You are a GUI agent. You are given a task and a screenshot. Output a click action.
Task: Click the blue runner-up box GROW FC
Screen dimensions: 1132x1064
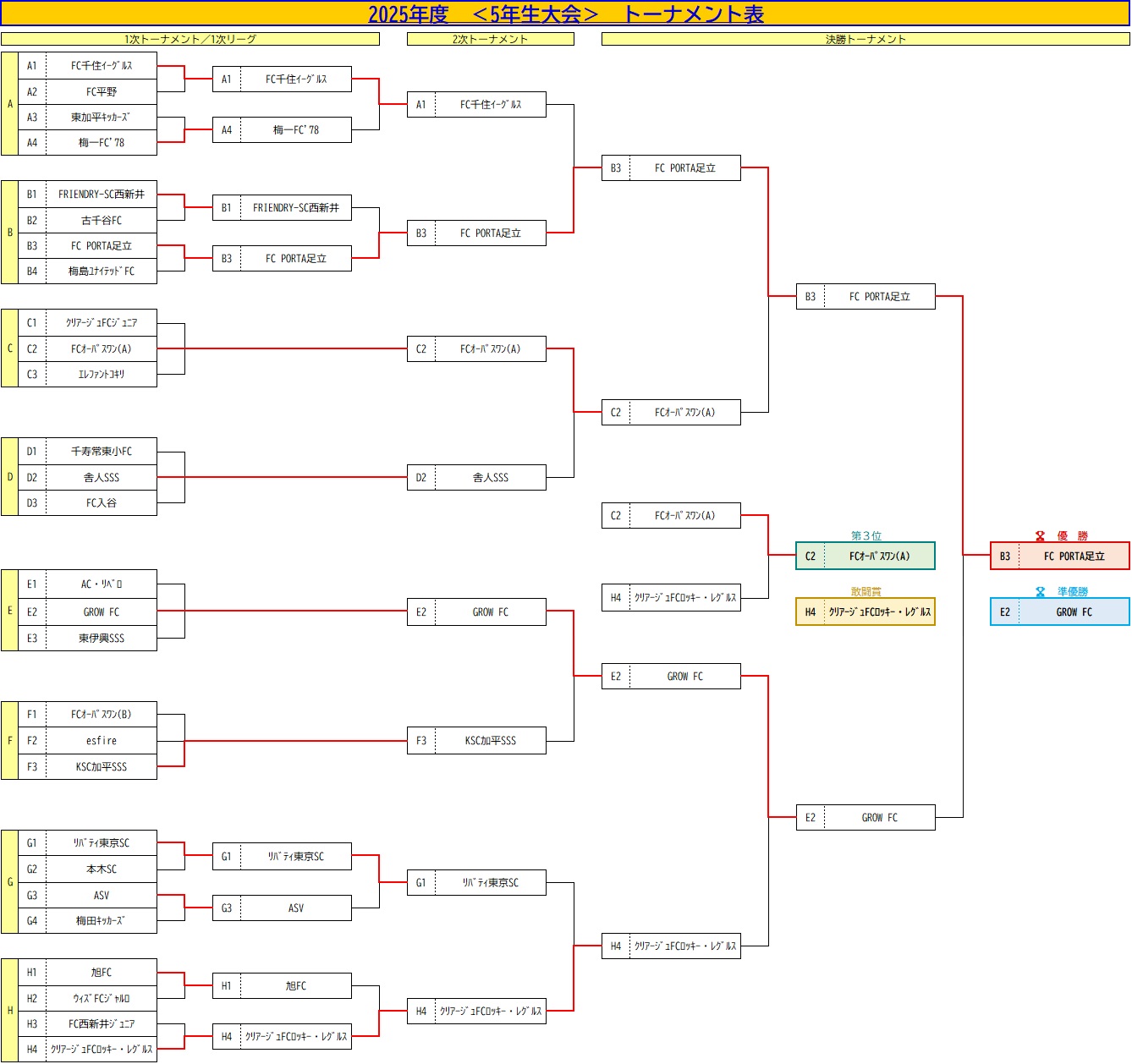point(1059,612)
